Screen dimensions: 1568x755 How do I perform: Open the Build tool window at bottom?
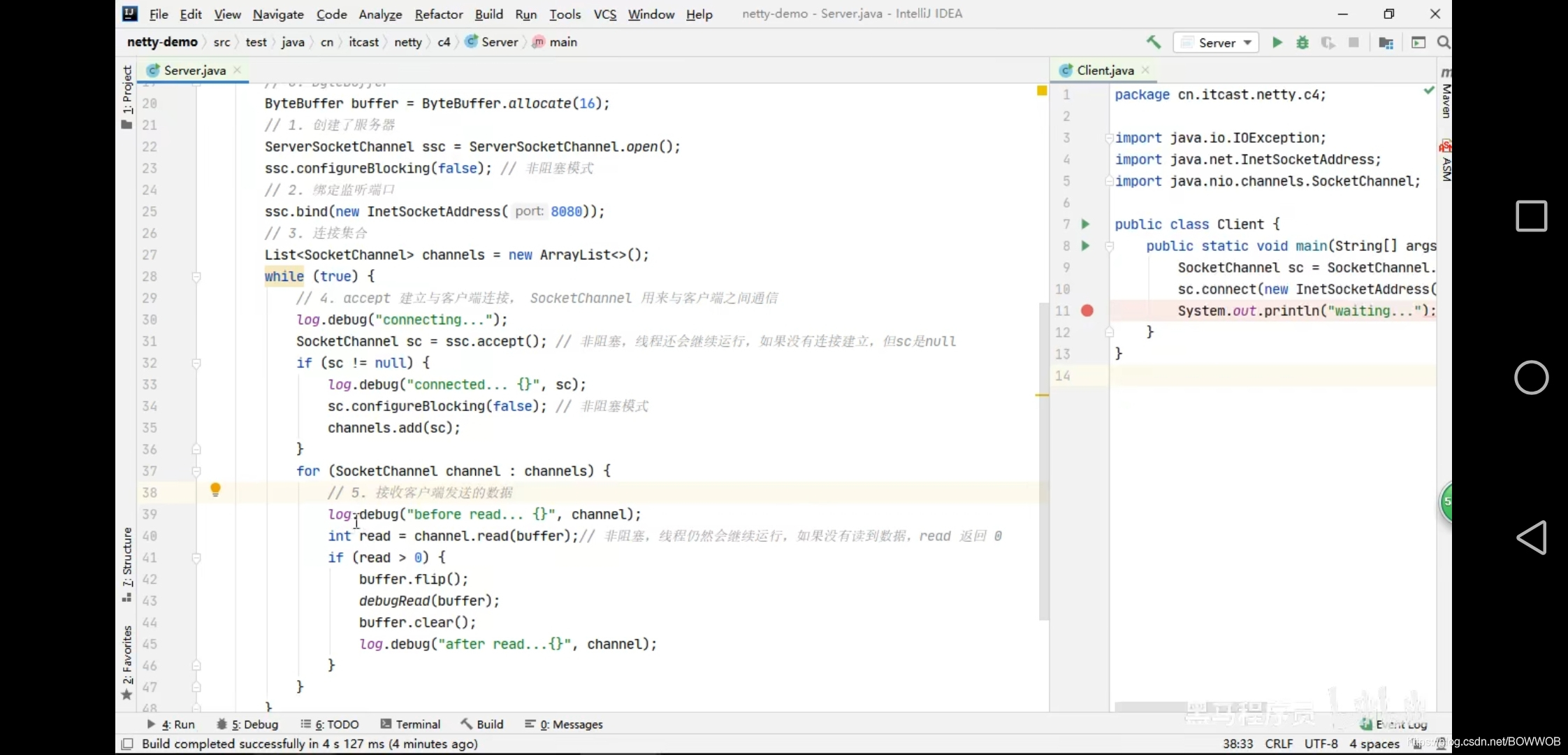tap(482, 724)
